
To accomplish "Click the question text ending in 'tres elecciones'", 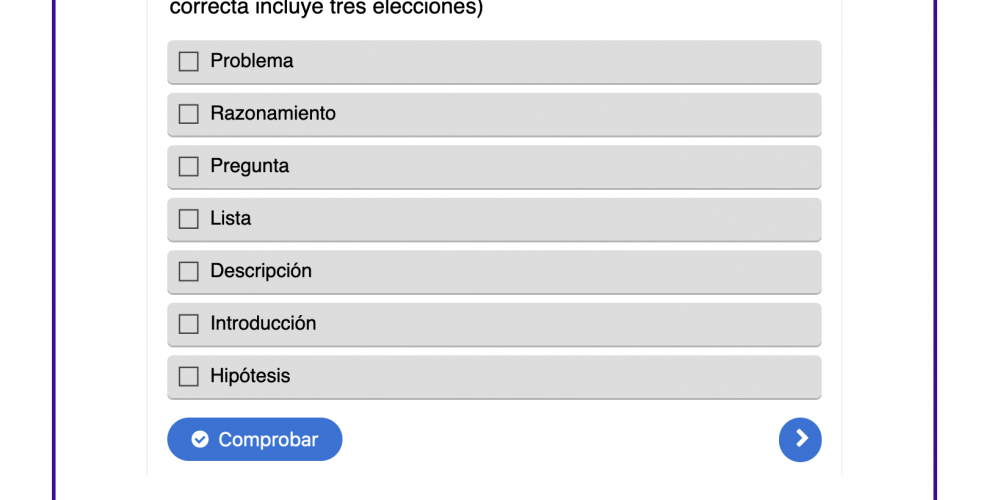I will (327, 9).
